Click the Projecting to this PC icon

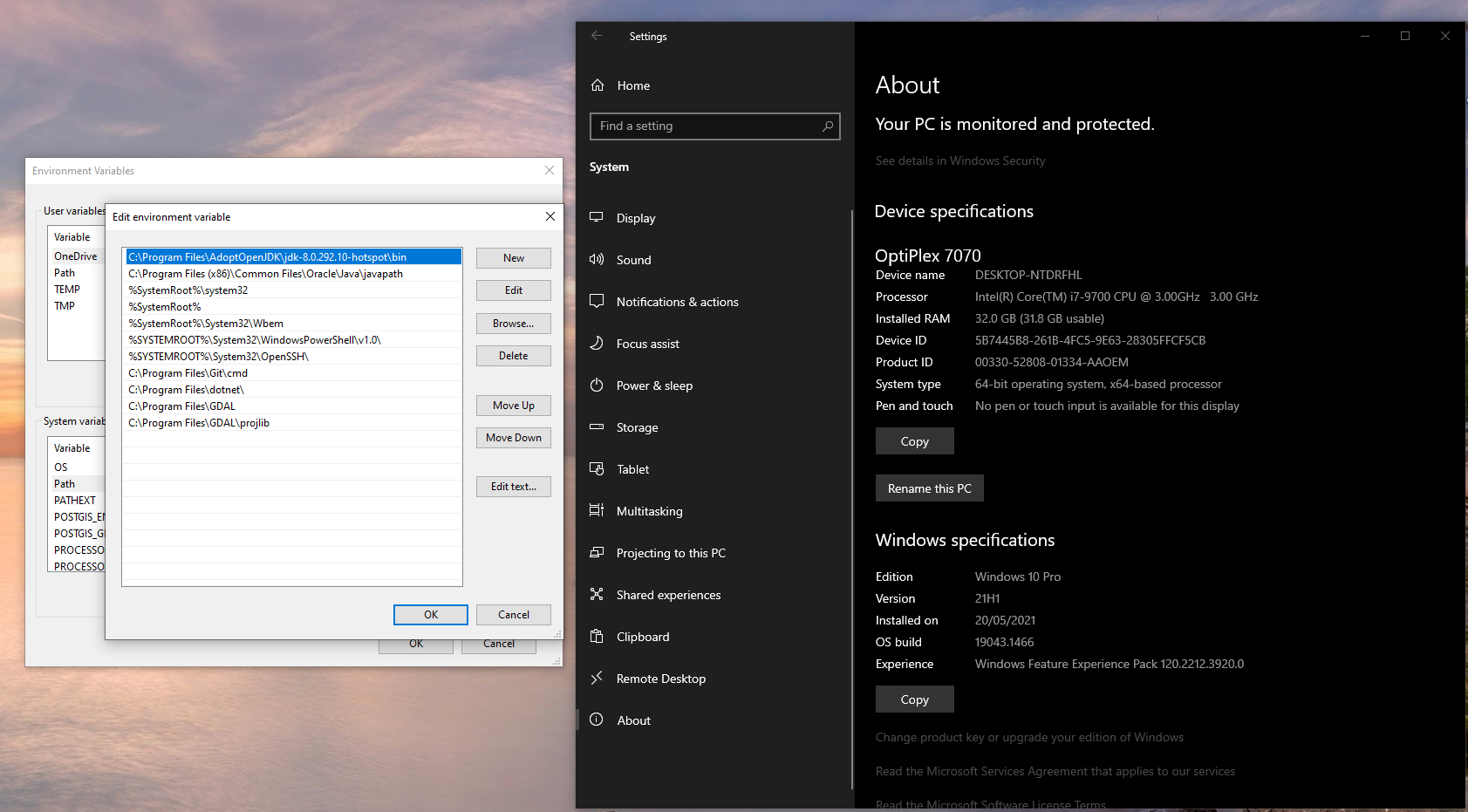pyautogui.click(x=597, y=552)
